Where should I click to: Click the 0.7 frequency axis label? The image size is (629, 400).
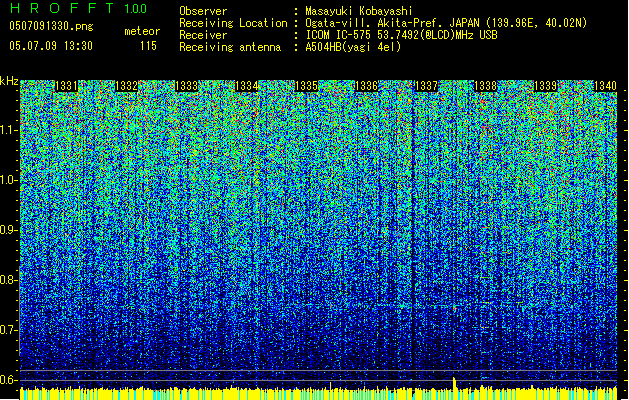point(8,330)
